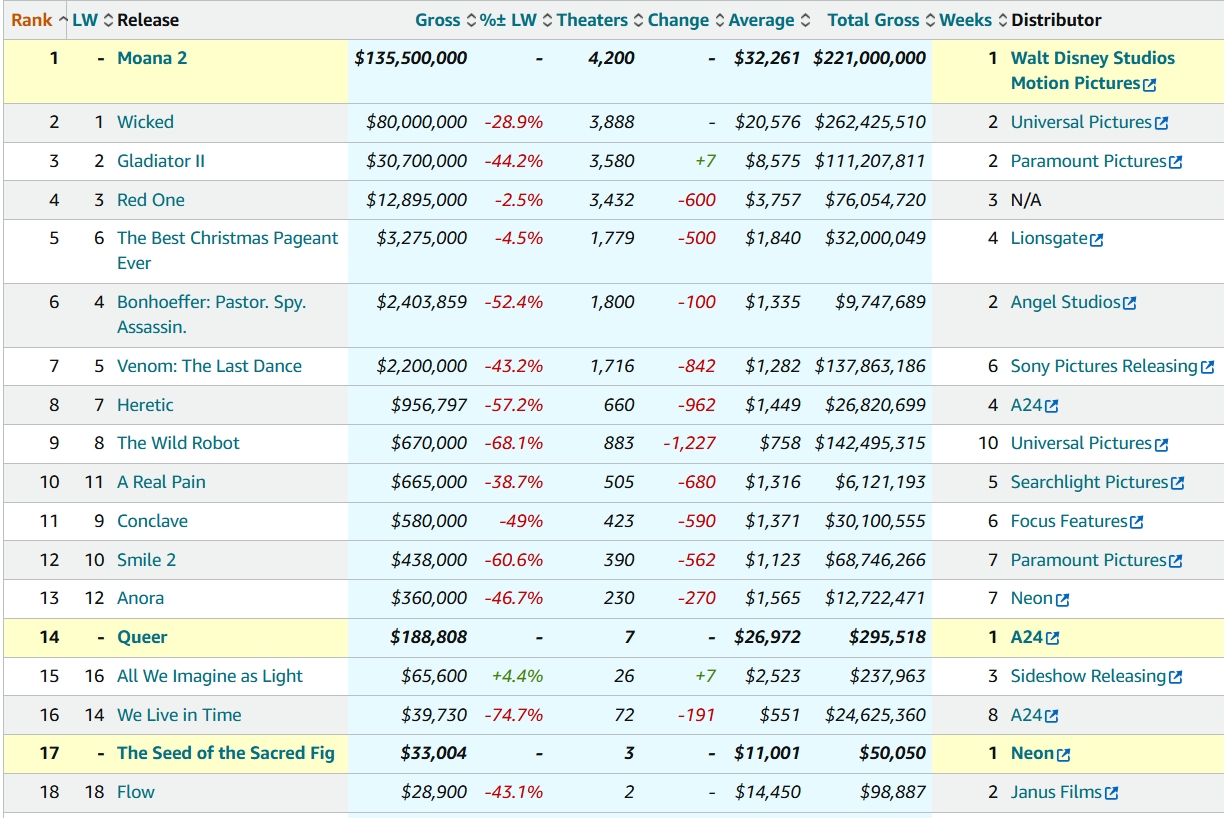Open Sideshow Releasing distributor link
Image resolution: width=1229 pixels, height=818 pixels.
click(1088, 676)
